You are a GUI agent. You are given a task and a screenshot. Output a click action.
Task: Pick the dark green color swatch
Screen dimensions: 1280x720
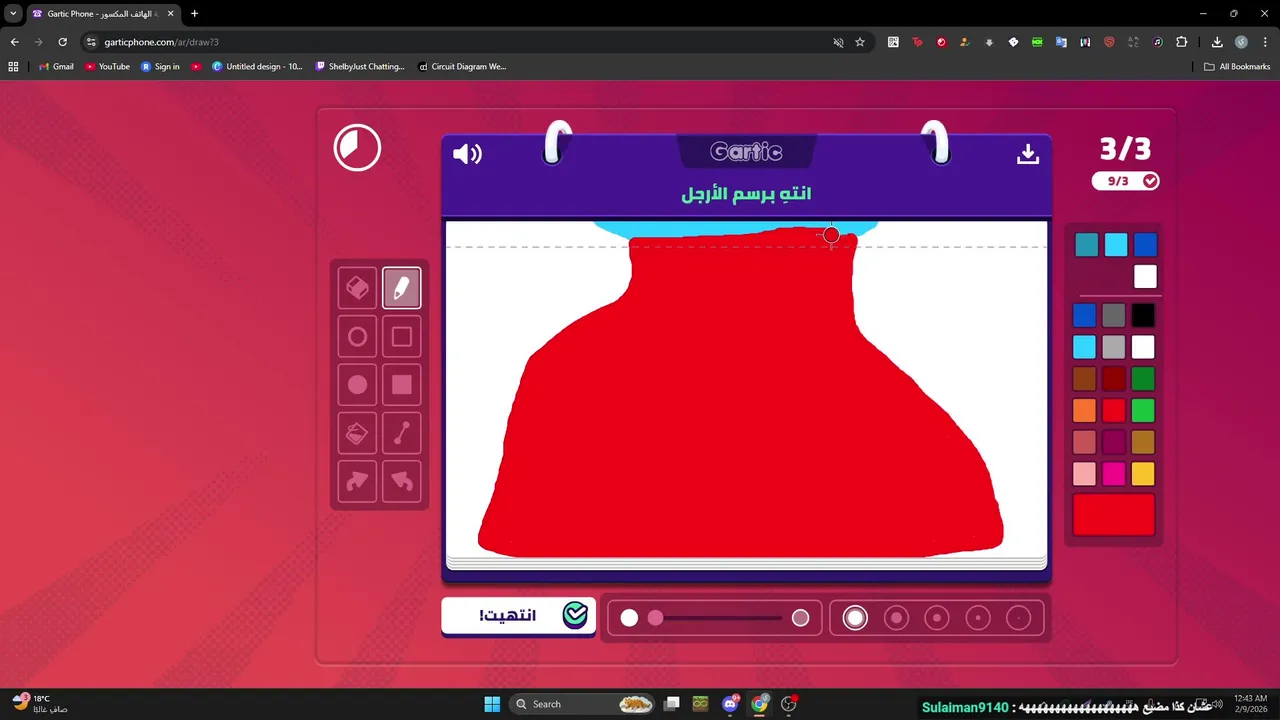pos(1143,379)
